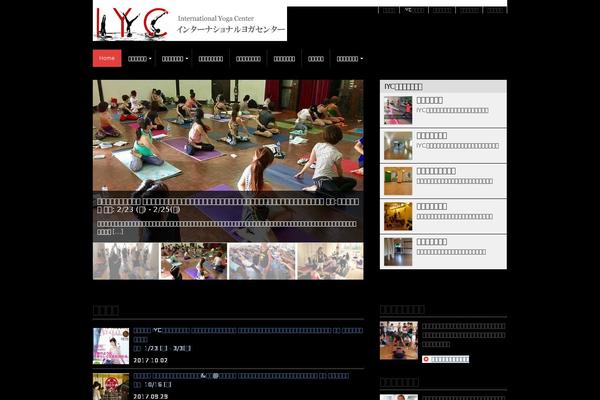
Task: Open news thumbnail with red circular emblem
Action: 111,387
